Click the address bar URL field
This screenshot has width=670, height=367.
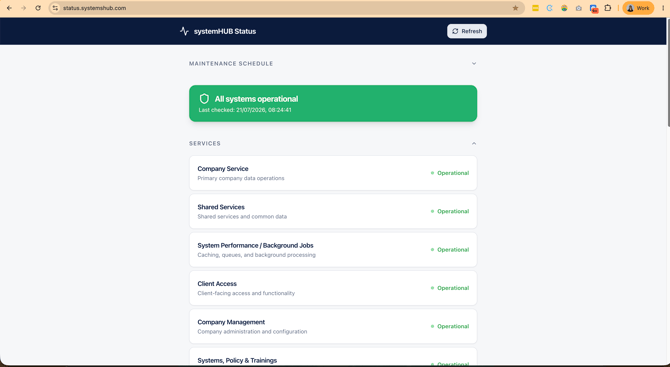(x=286, y=8)
